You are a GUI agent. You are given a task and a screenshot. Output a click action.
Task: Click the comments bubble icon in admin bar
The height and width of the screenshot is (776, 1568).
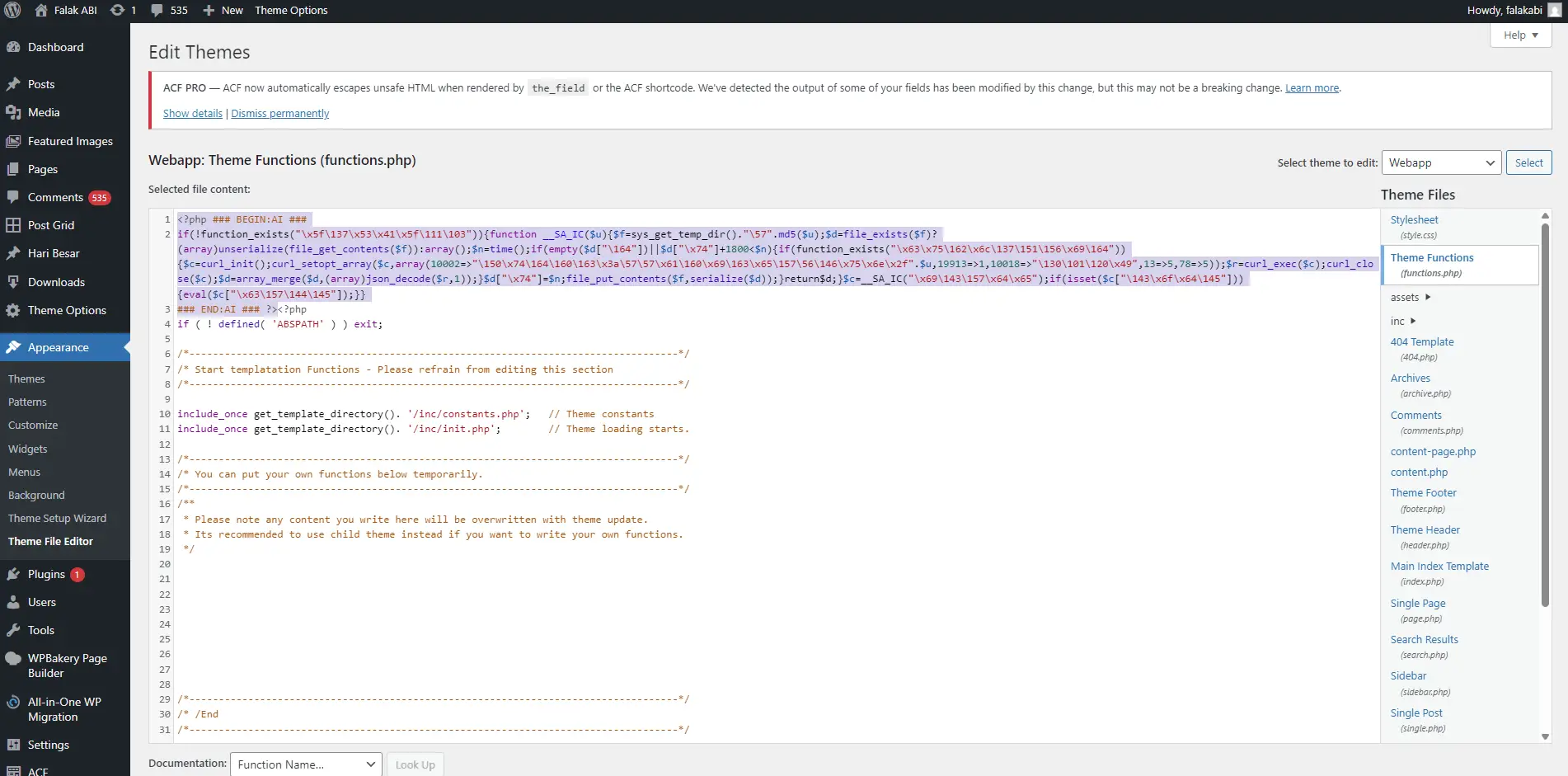pos(158,10)
